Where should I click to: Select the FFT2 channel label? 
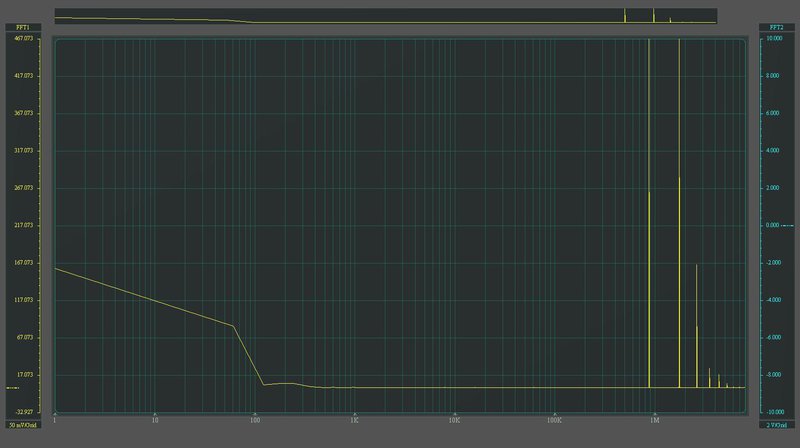[x=777, y=27]
